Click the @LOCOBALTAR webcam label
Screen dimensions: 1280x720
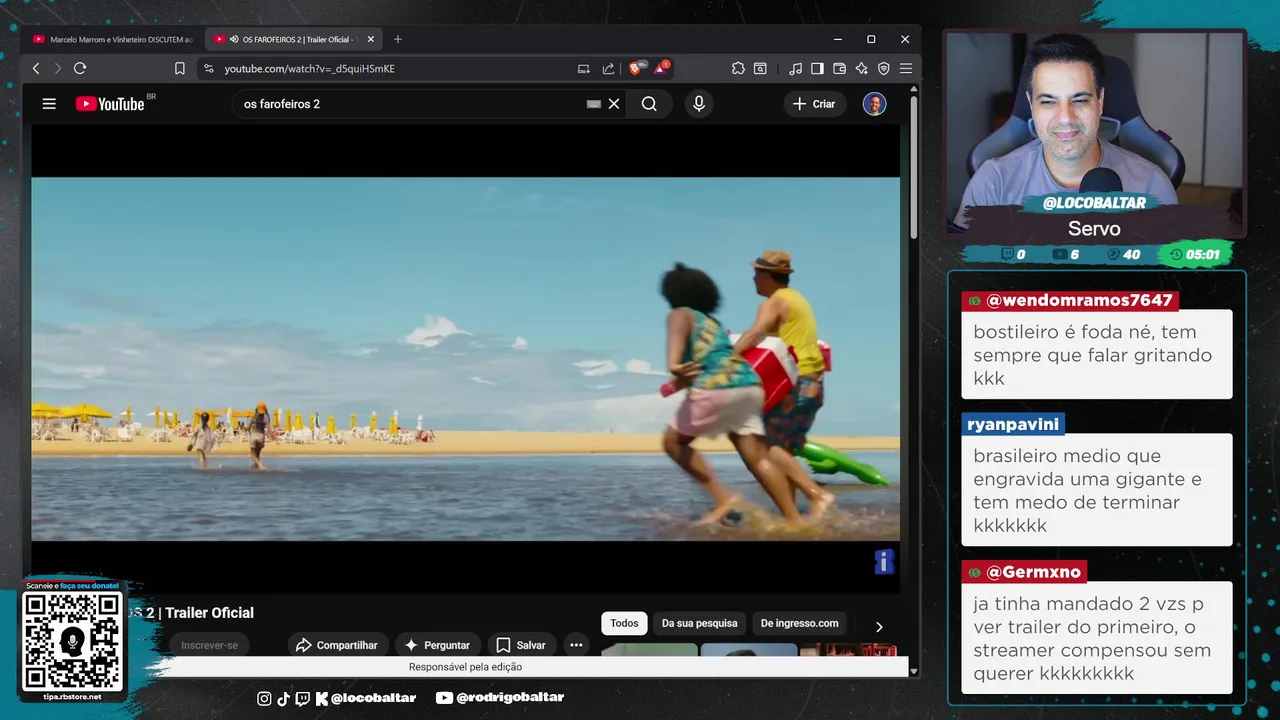(1094, 203)
